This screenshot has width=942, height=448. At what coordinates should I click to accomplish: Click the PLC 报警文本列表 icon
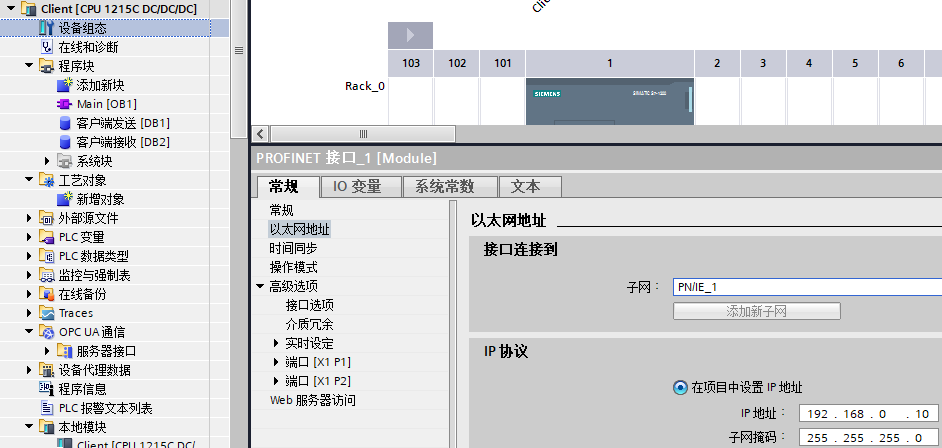(x=47, y=408)
